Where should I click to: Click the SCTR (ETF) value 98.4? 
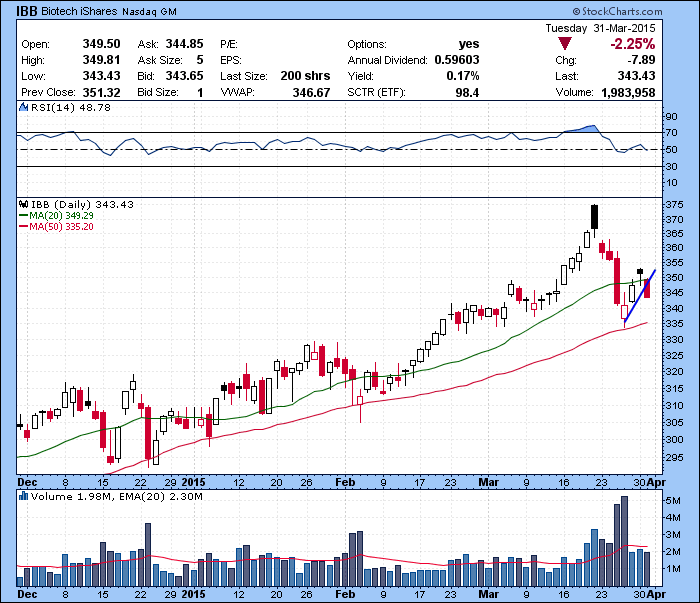[x=467, y=92]
